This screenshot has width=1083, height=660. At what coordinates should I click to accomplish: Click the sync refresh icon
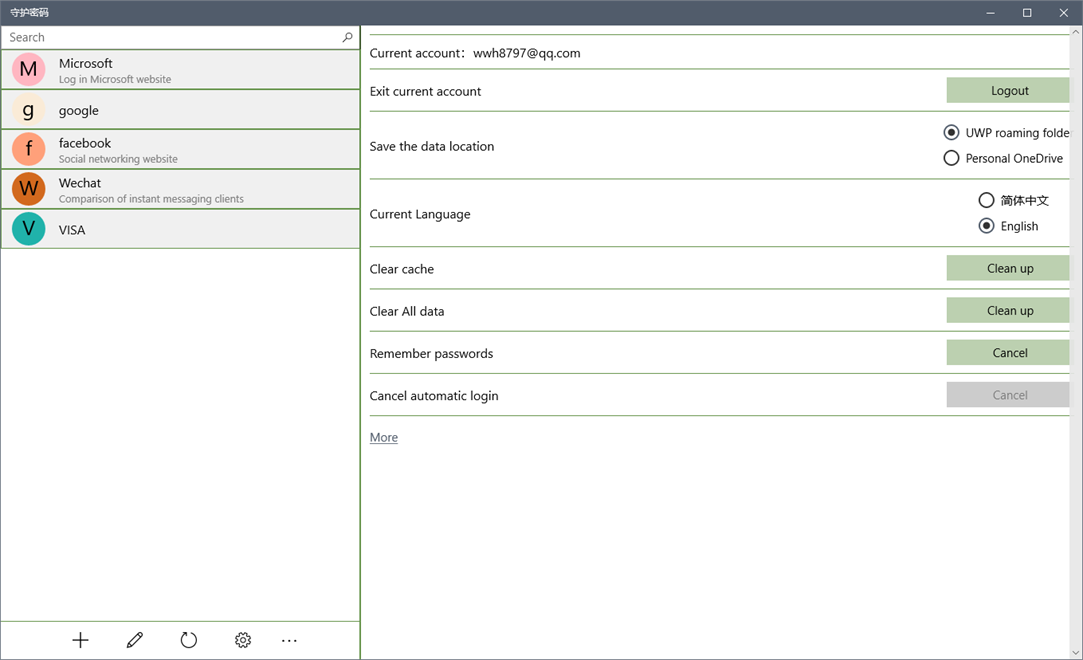(x=188, y=640)
